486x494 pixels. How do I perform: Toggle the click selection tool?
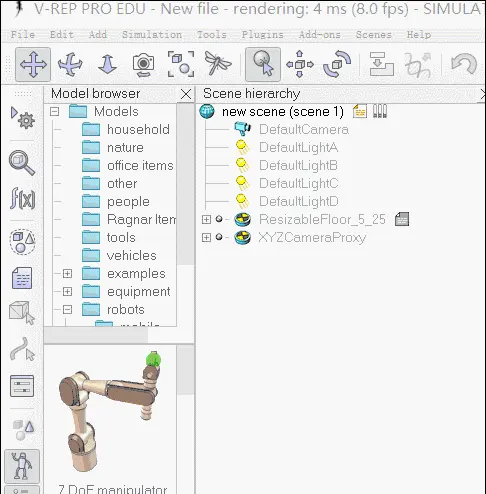point(263,64)
